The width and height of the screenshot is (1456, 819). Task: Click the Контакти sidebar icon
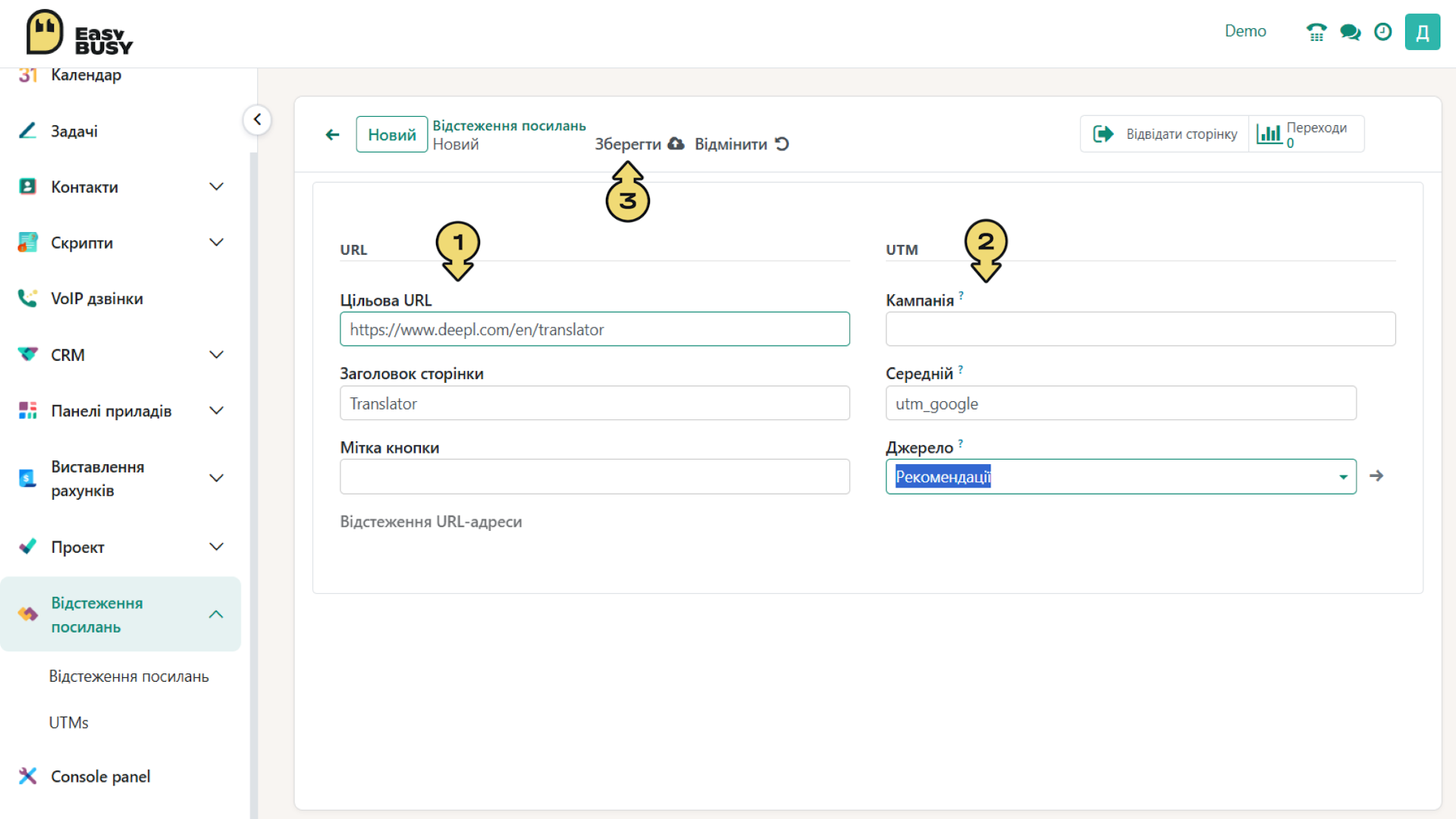pos(28,187)
